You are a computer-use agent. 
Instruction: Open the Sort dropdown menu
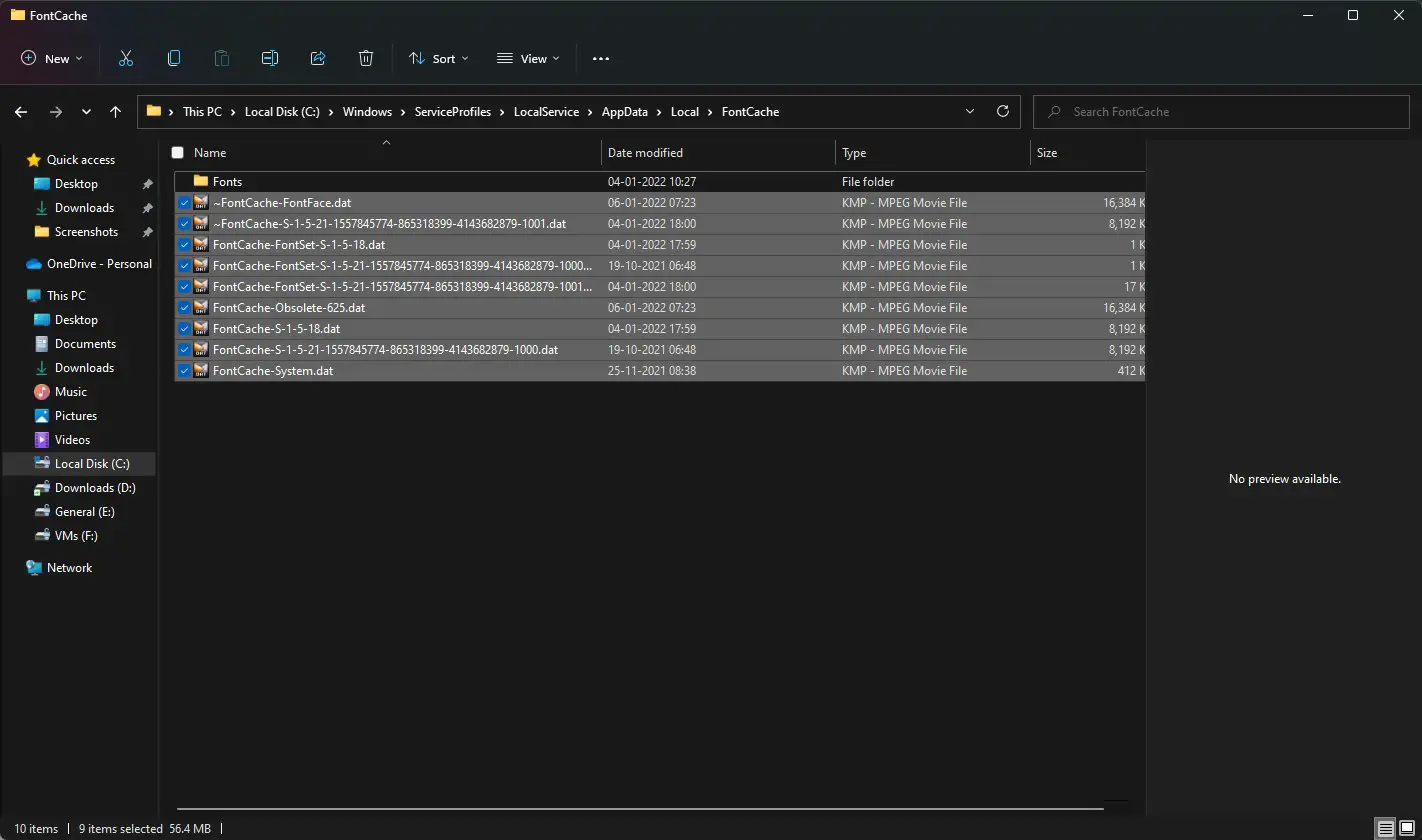[x=439, y=59]
